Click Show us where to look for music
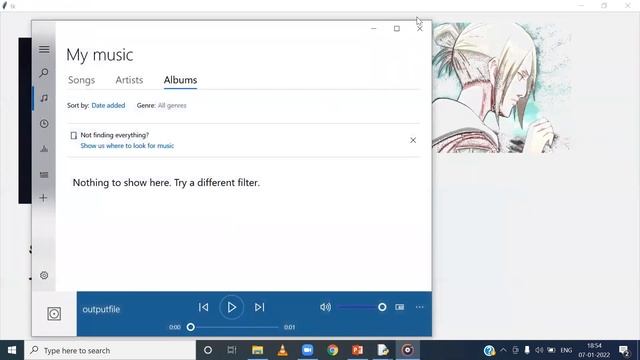The height and width of the screenshot is (360, 640). (x=127, y=146)
